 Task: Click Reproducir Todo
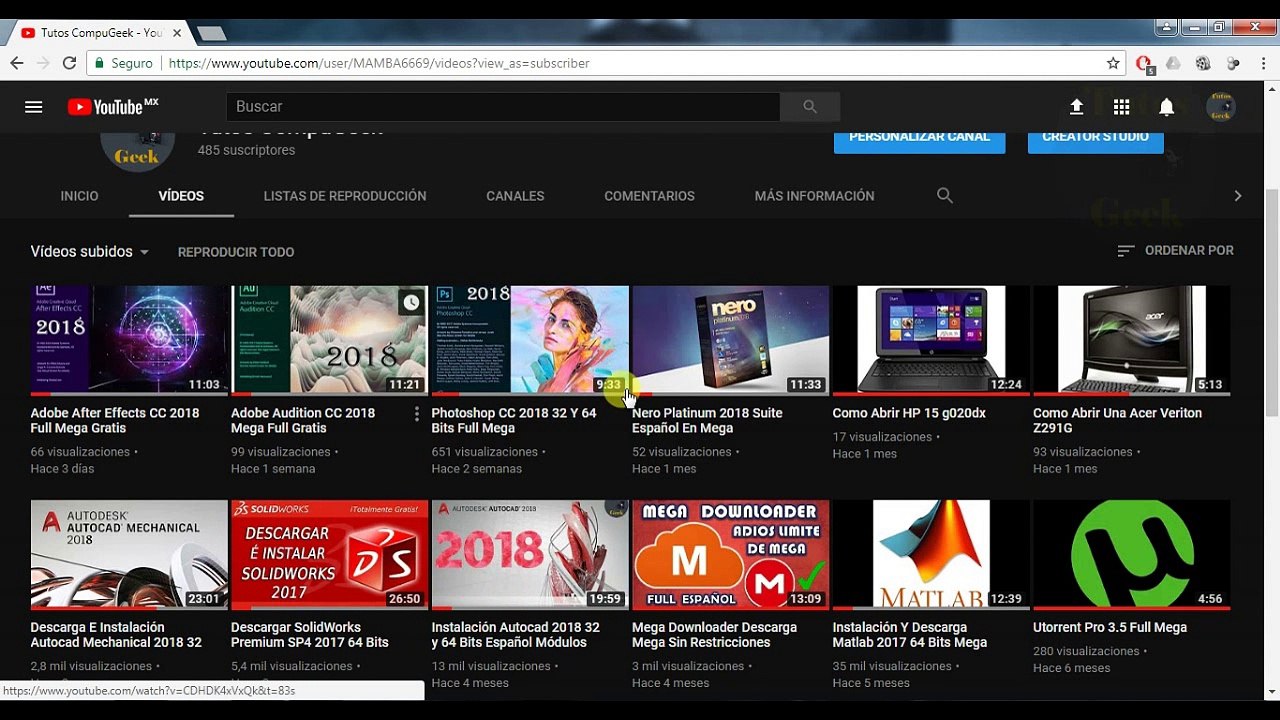tap(236, 252)
